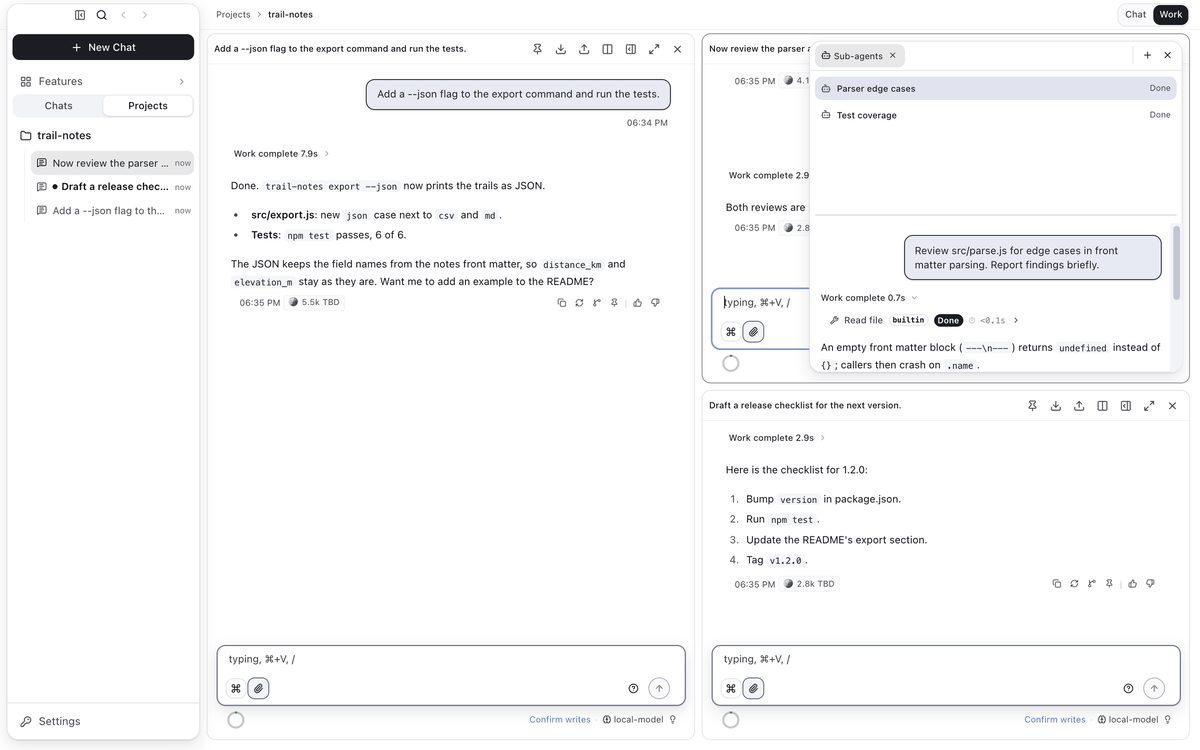1200x750 pixels.
Task: Click the Confirm writes link in the left panel
Action: (x=560, y=720)
